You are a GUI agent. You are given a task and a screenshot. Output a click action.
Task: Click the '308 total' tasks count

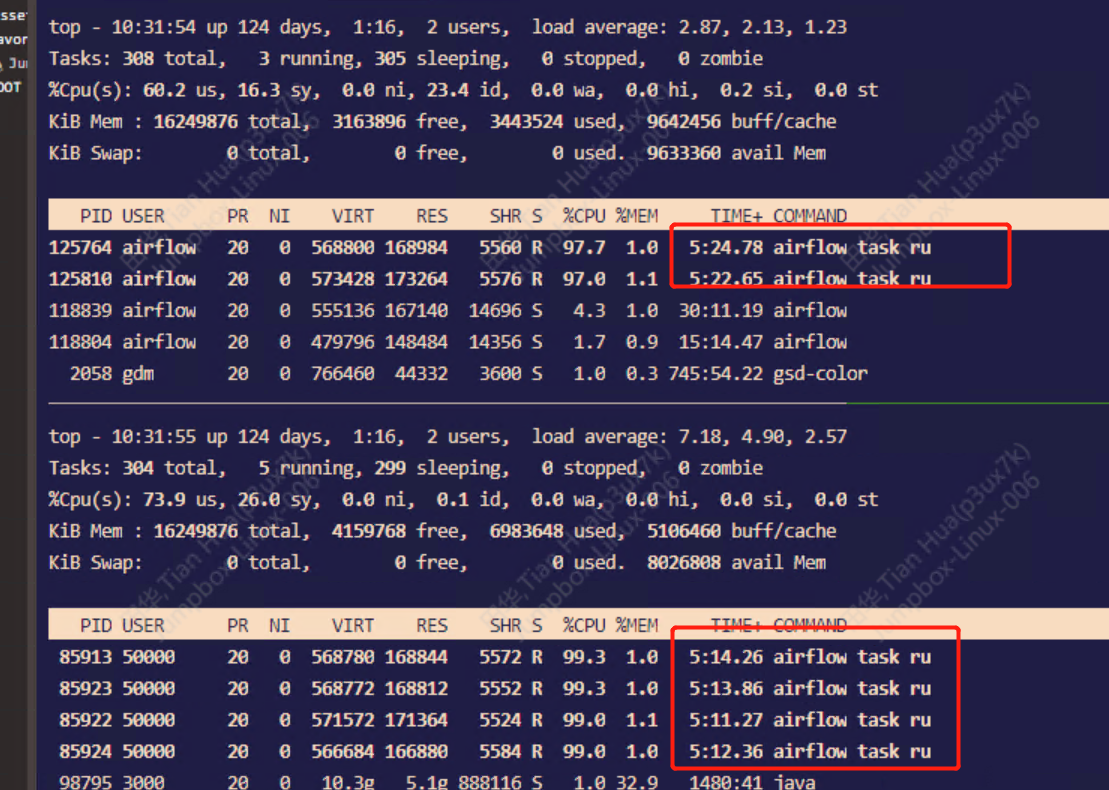click(x=174, y=58)
